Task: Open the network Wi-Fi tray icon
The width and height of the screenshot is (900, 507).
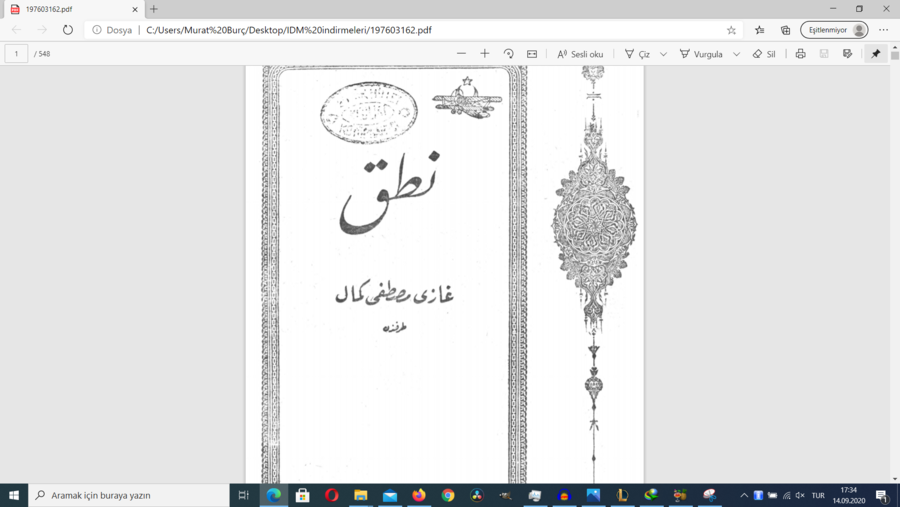Action: point(786,495)
